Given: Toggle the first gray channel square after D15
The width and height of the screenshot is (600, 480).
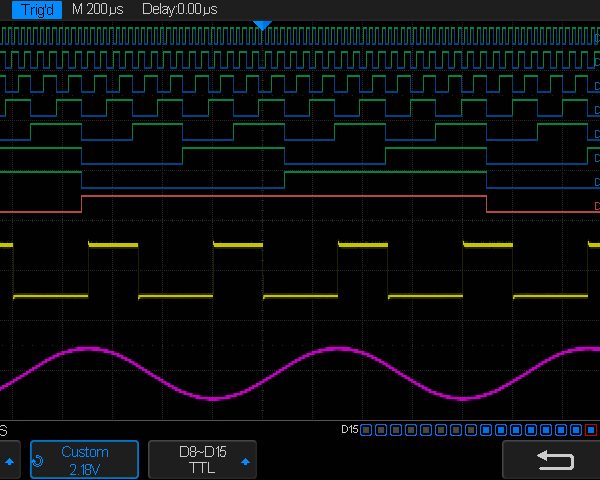Looking at the screenshot, I should click(366, 430).
